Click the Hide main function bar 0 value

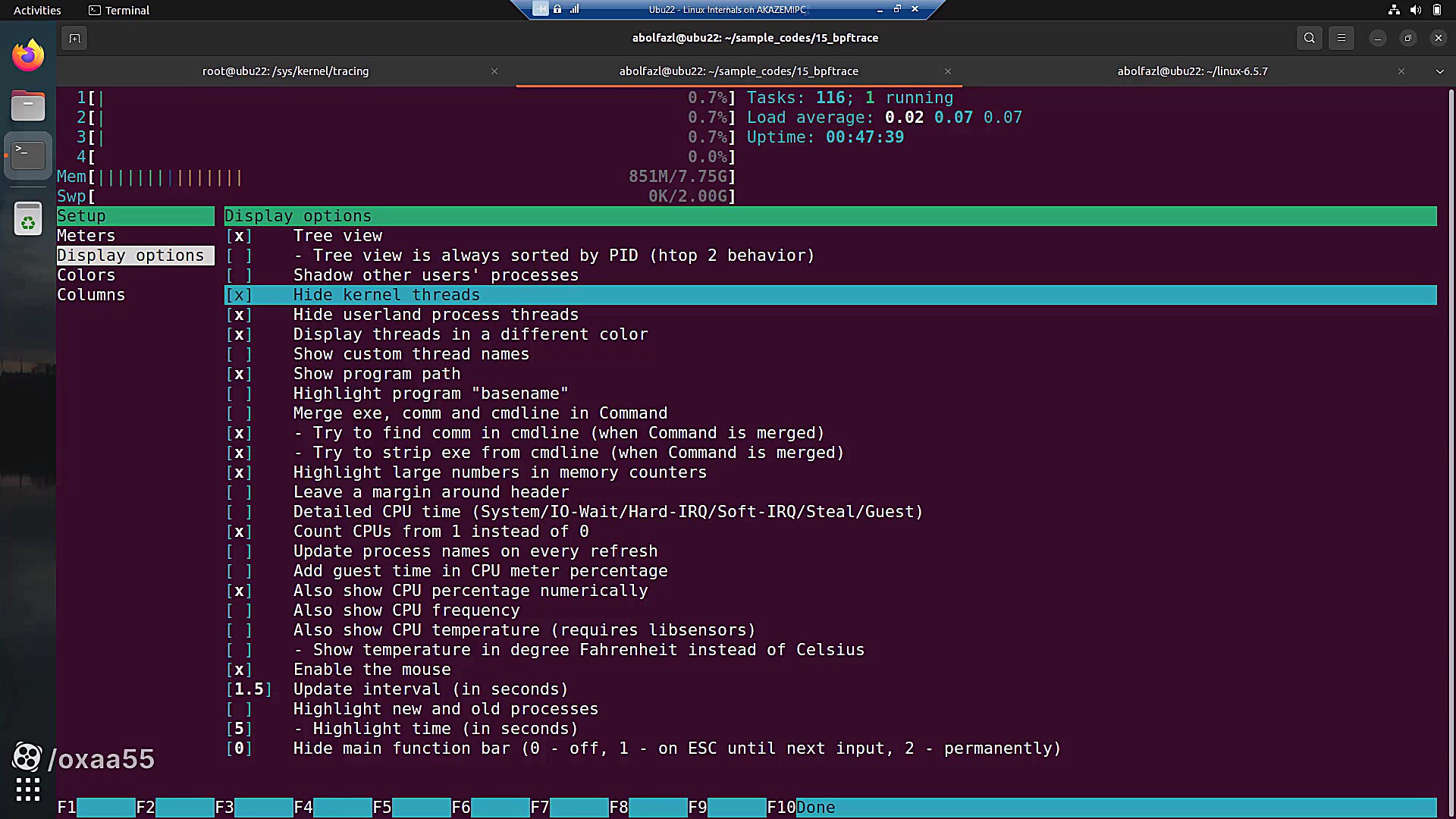click(239, 748)
